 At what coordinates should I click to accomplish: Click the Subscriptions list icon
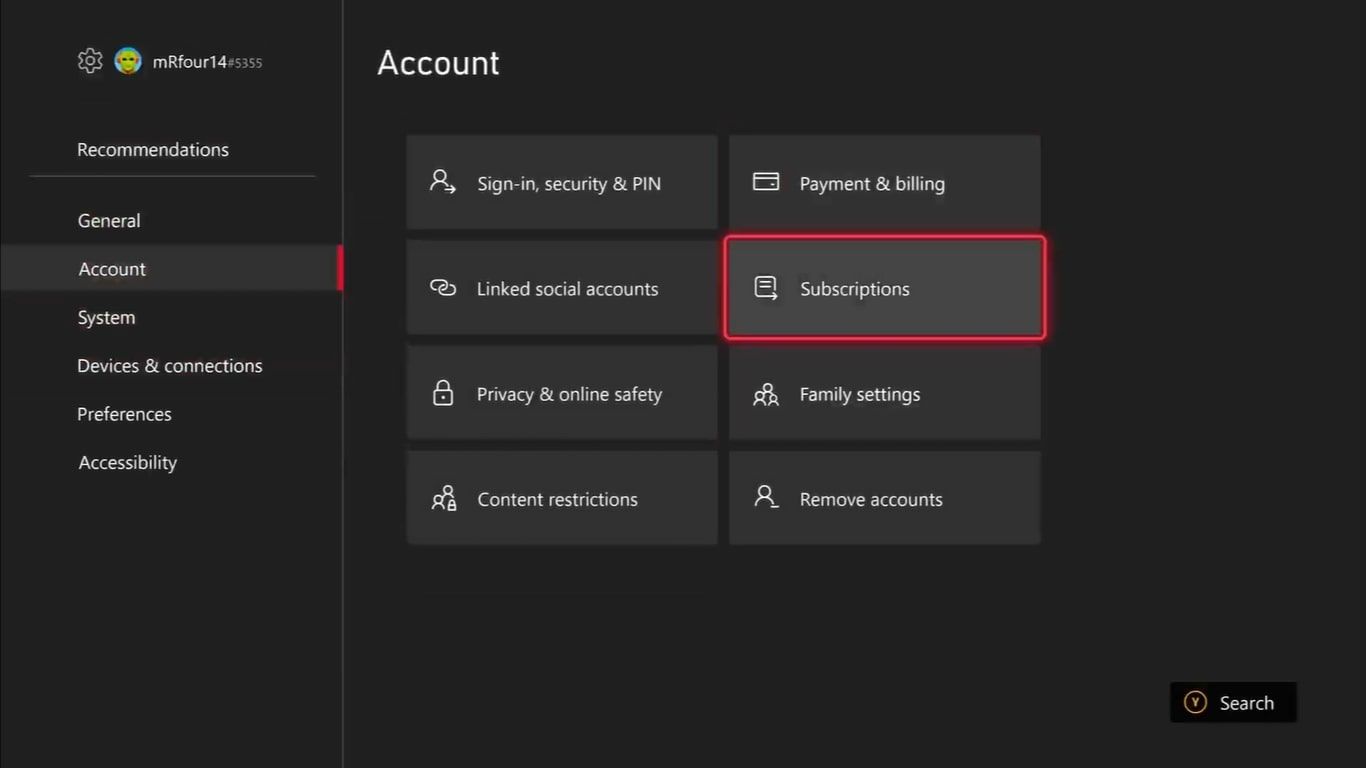point(766,288)
